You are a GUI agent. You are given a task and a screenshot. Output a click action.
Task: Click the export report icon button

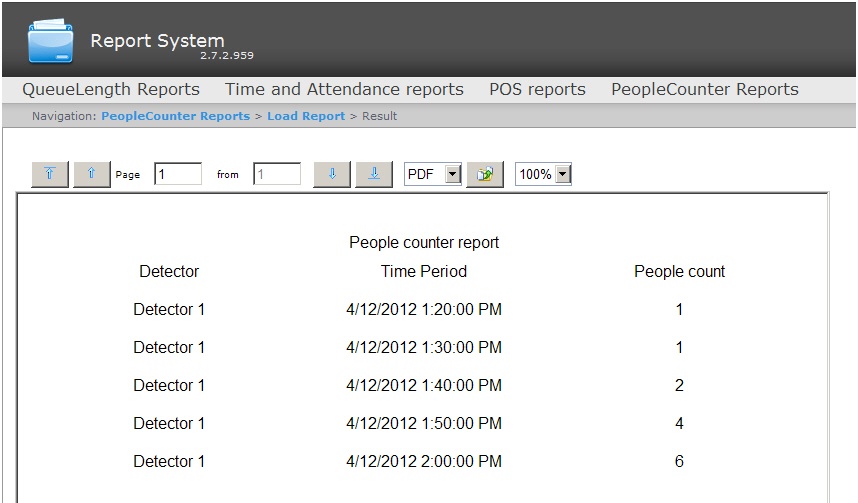click(x=485, y=174)
